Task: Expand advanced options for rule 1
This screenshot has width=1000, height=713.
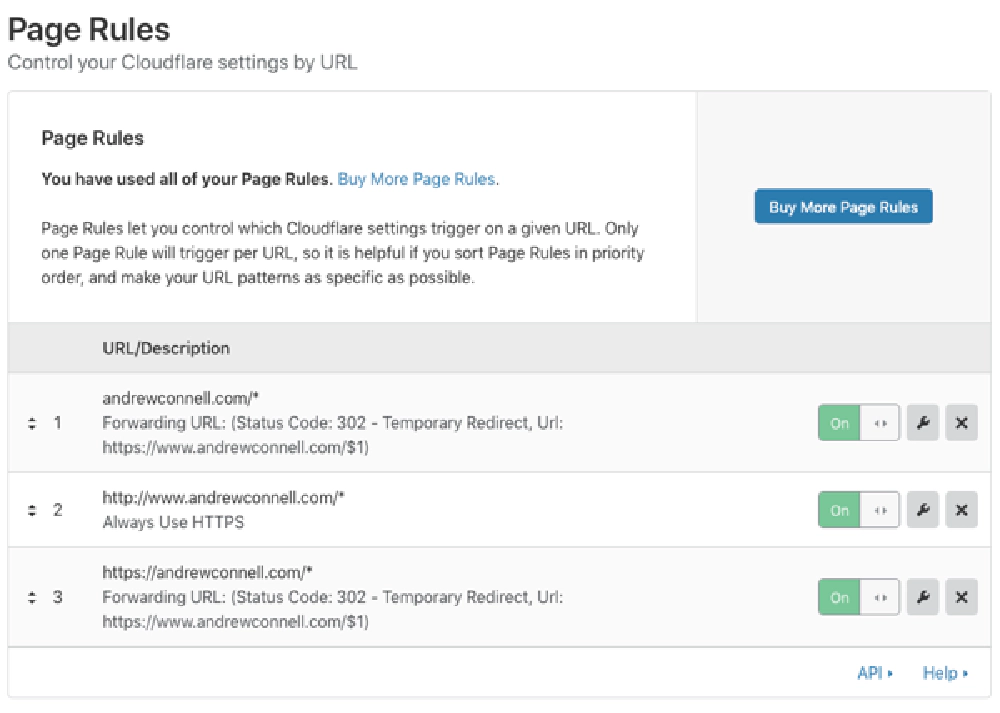Action: (878, 423)
